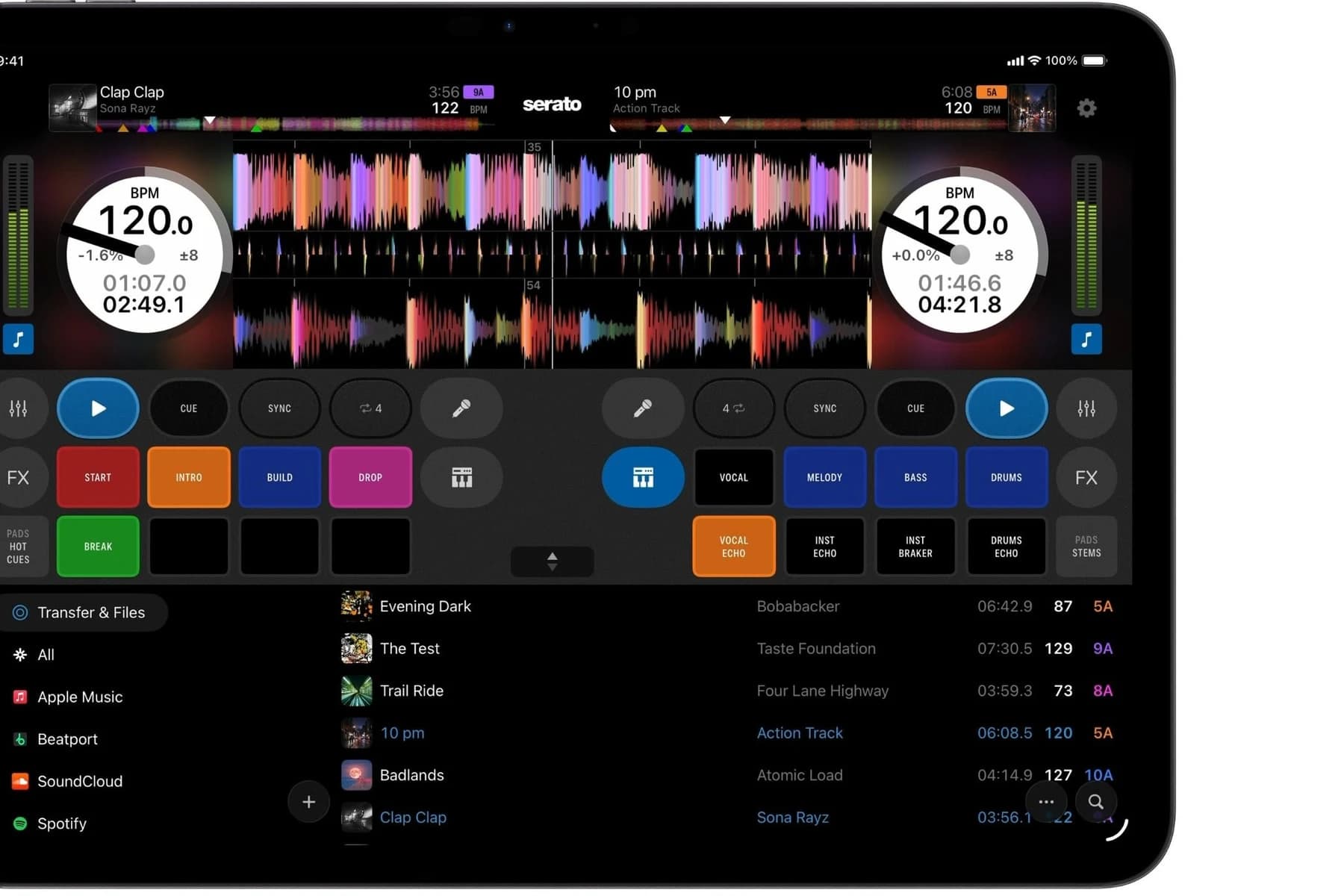Tap the blue stems pad icon on right deck

pos(643,477)
